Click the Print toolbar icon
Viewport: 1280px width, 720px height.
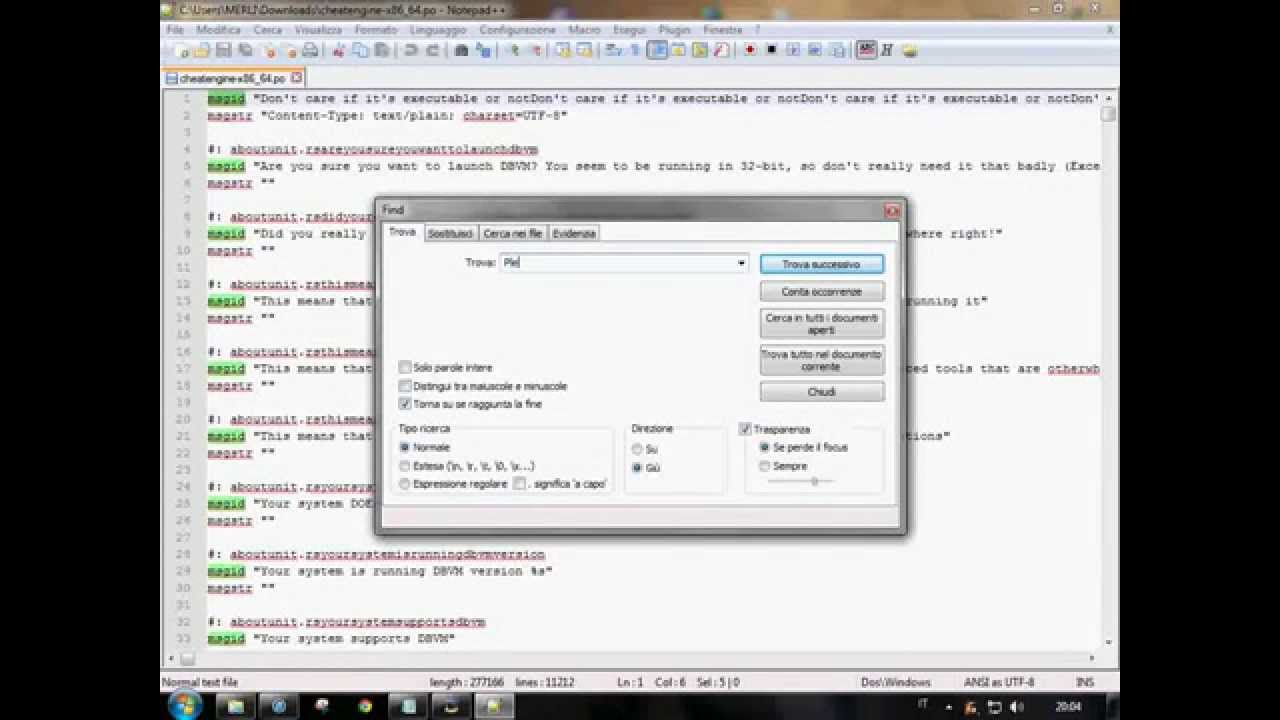pos(310,50)
